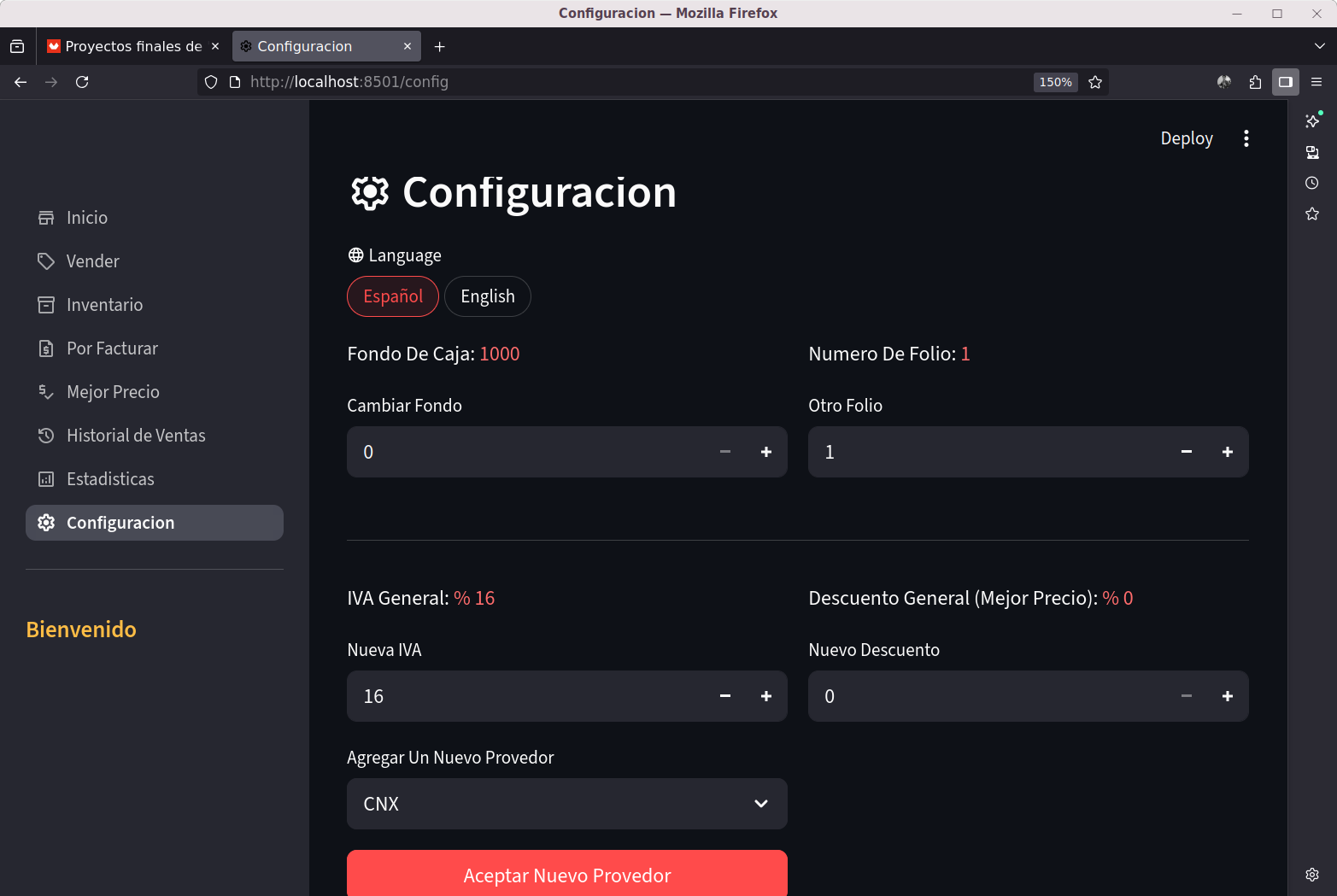Click the 150% zoom level indicator
This screenshot has height=896, width=1337.
click(x=1055, y=82)
